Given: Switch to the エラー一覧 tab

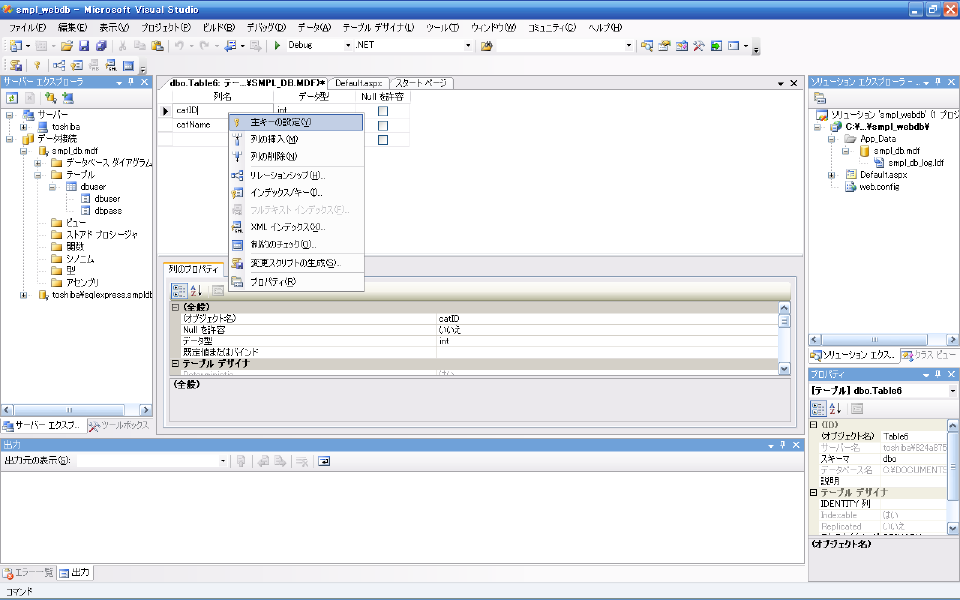Looking at the screenshot, I should click(28, 573).
